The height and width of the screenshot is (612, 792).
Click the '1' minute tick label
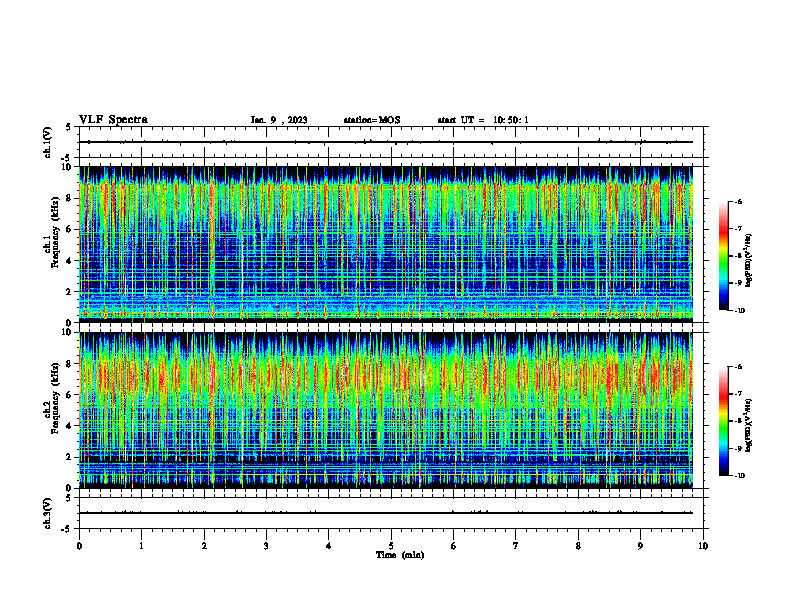click(141, 546)
